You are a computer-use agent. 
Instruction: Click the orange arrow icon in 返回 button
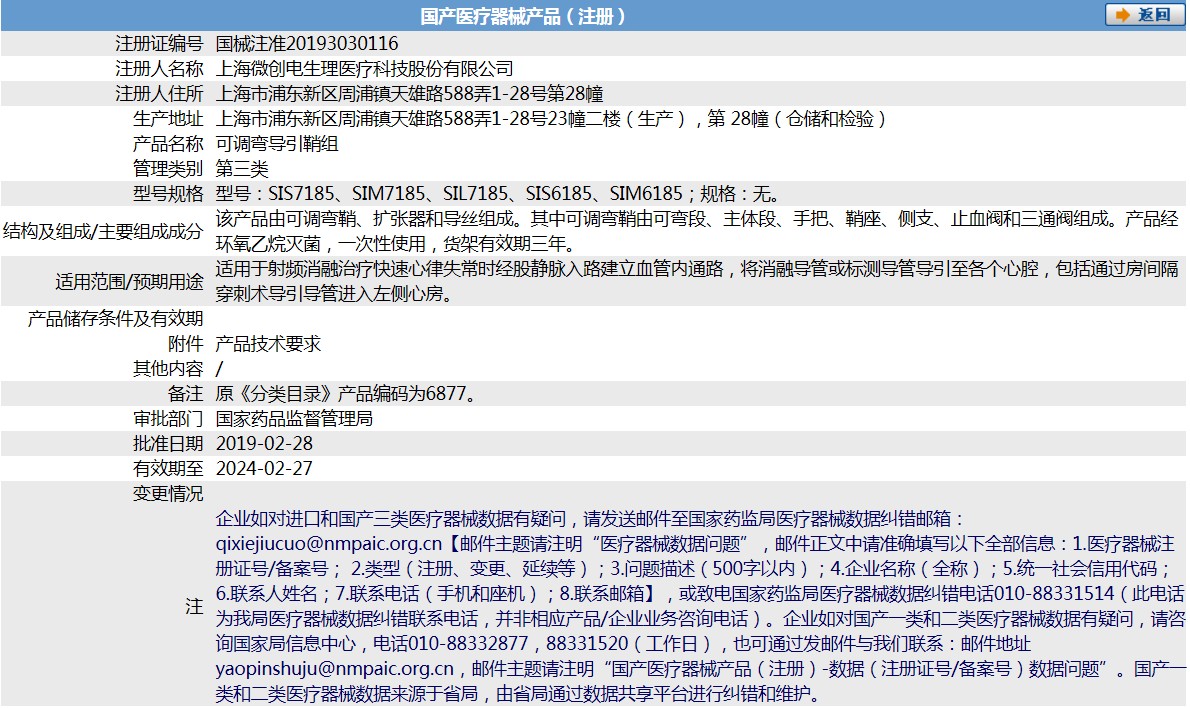coord(1122,14)
